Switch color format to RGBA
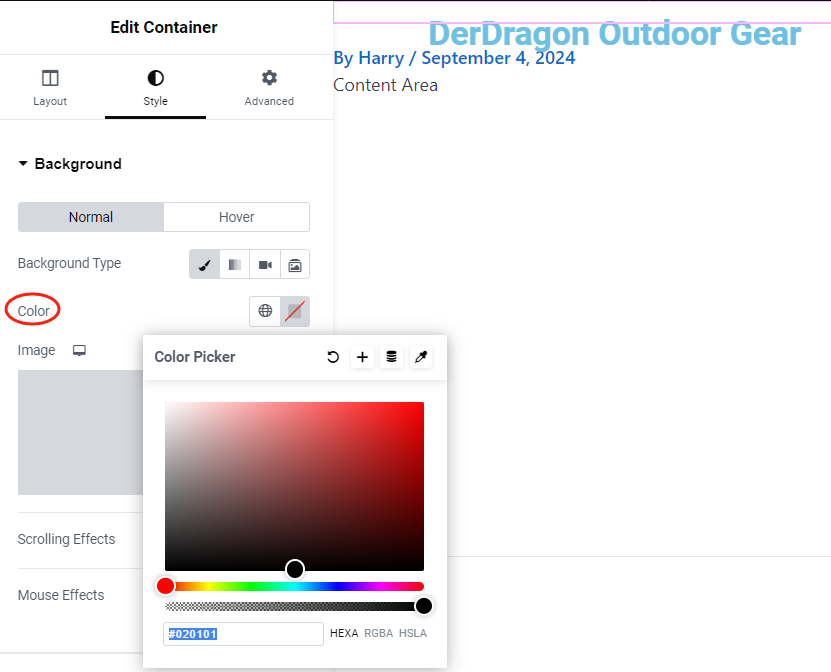Viewport: 831px width, 672px height. tap(378, 633)
